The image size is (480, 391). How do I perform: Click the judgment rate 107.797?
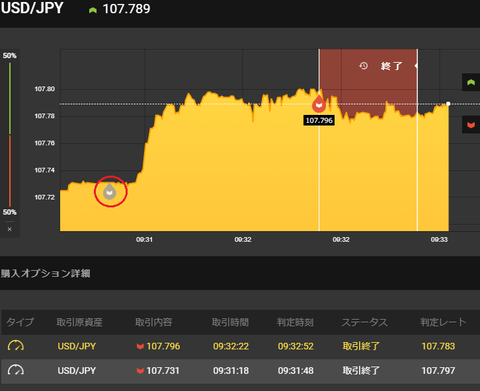[x=438, y=371]
